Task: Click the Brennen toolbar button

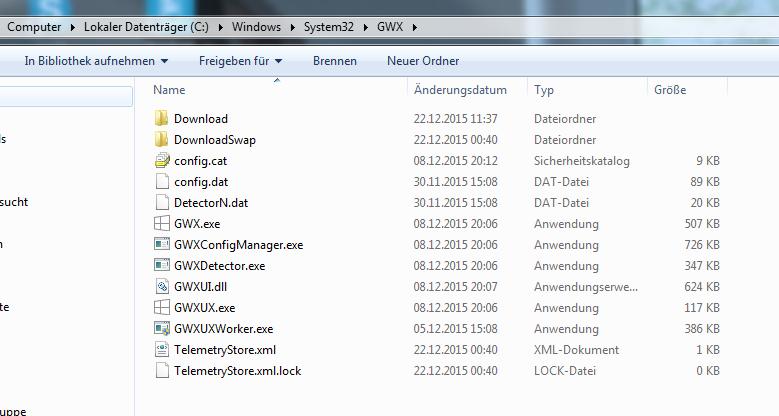Action: tap(335, 61)
